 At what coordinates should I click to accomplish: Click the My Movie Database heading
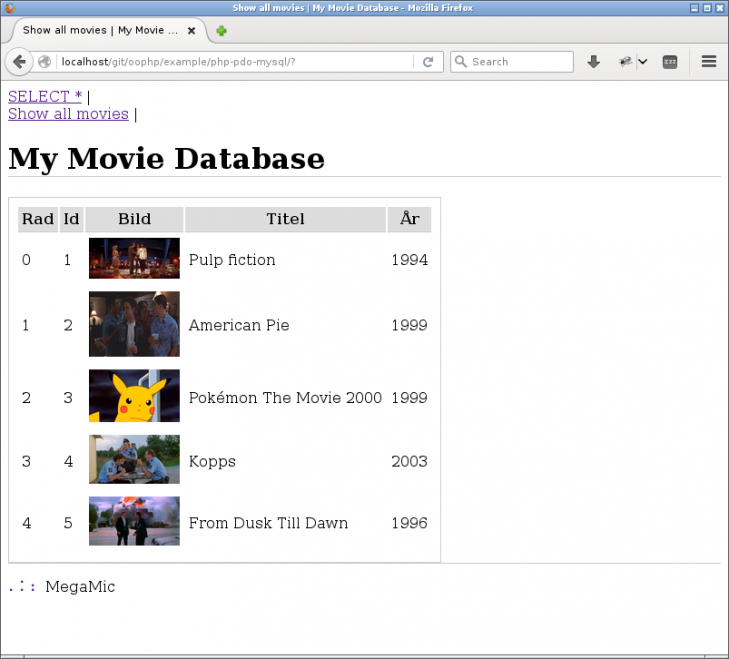coord(166,159)
